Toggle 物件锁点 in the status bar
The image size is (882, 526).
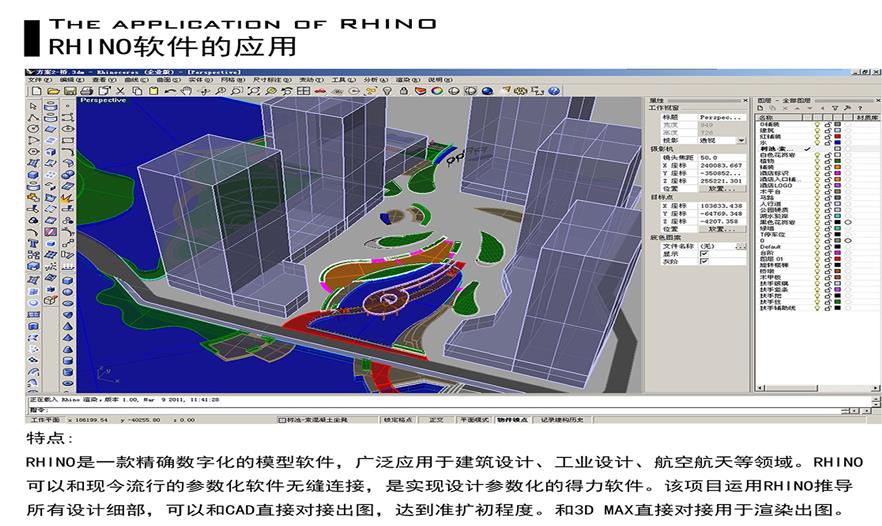pyautogui.click(x=512, y=420)
